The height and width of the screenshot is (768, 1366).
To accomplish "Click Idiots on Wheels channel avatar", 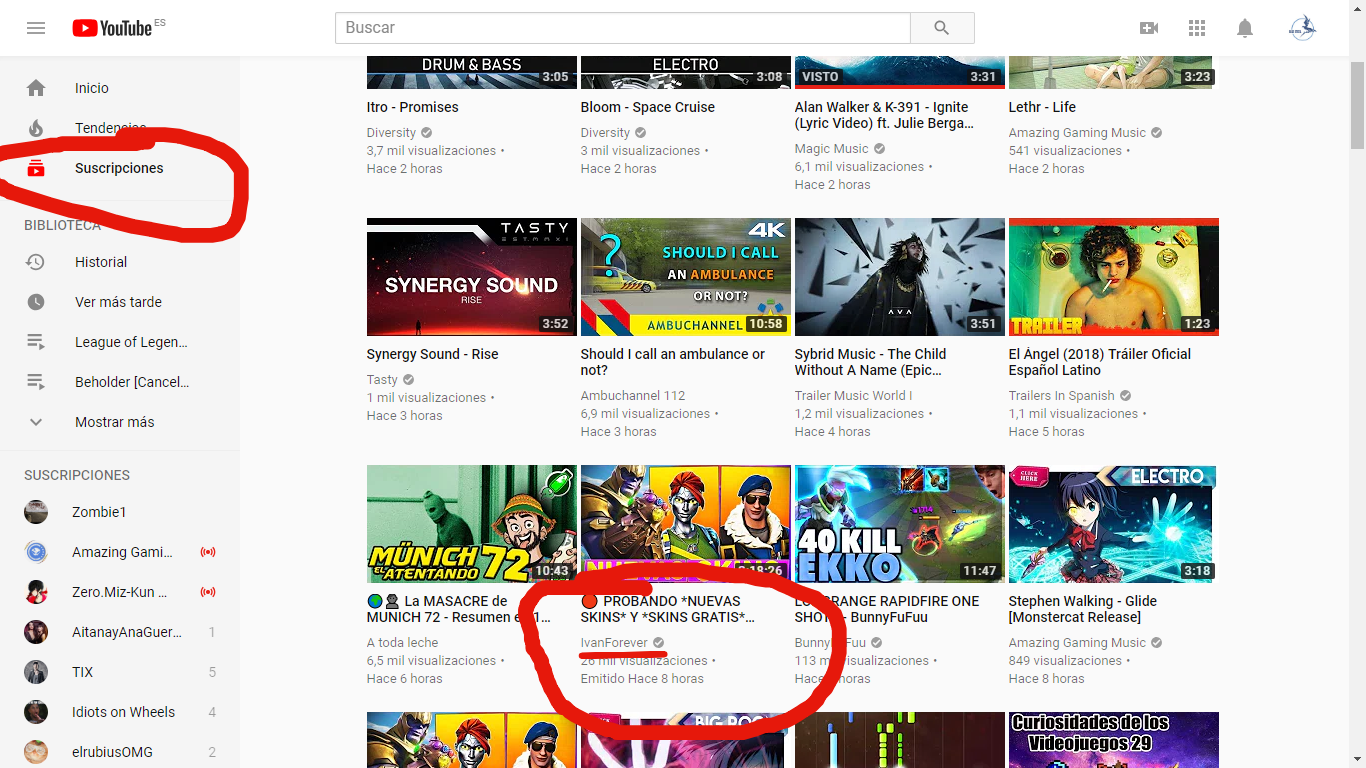I will pos(36,712).
